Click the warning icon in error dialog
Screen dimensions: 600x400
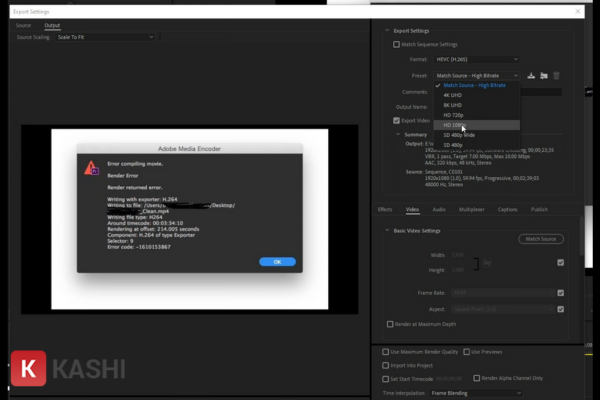92,168
